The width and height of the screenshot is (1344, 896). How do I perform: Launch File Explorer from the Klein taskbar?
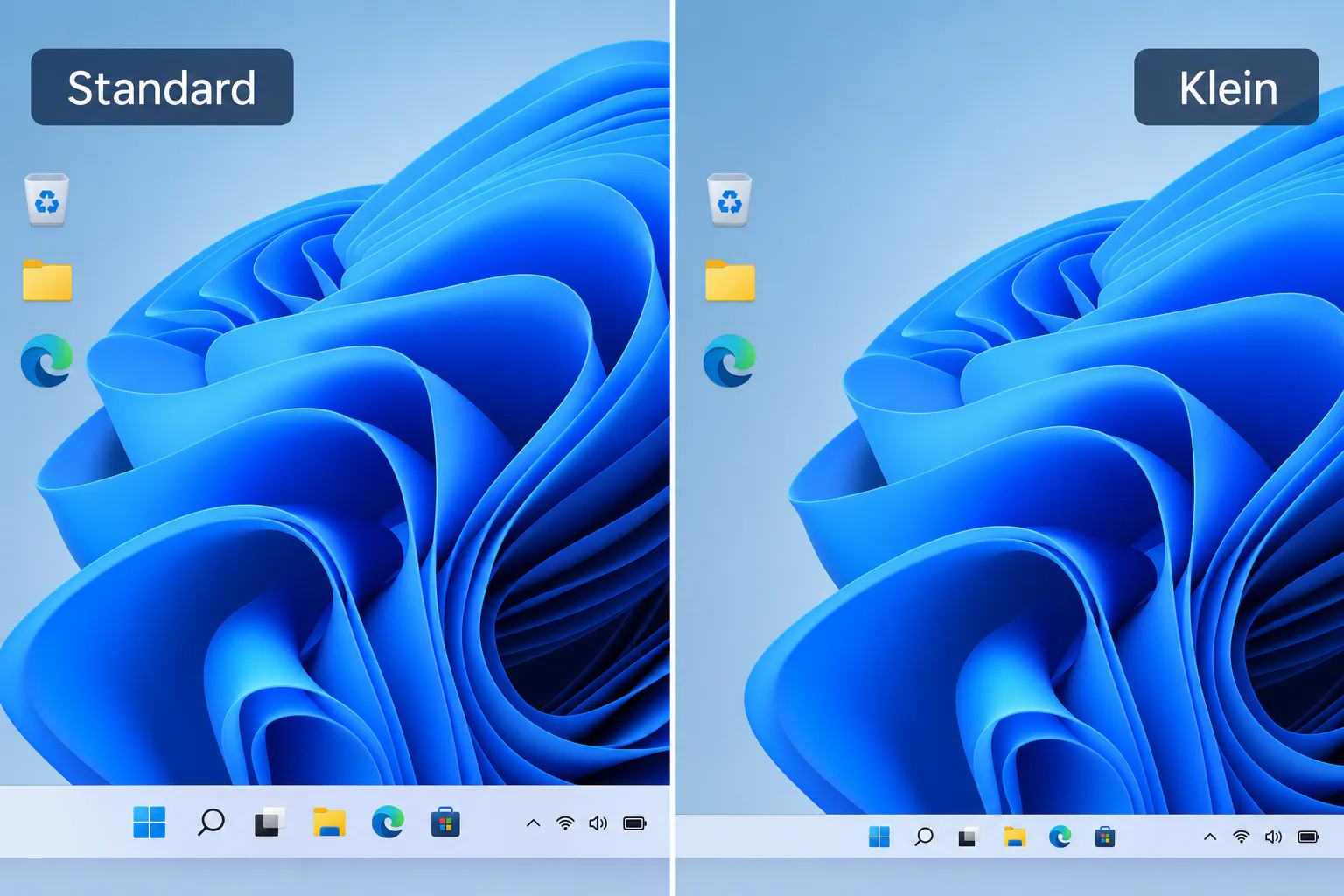(1014, 837)
